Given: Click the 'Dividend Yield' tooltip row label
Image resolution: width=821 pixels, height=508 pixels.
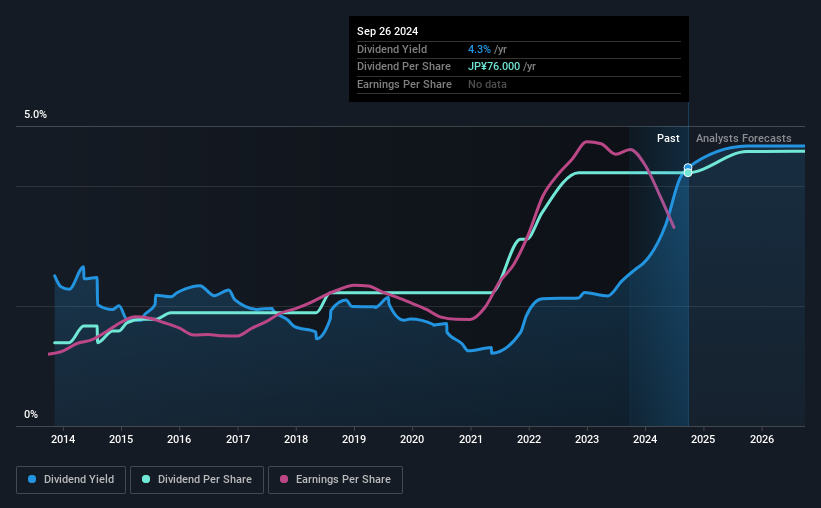Looking at the screenshot, I should coord(392,49).
